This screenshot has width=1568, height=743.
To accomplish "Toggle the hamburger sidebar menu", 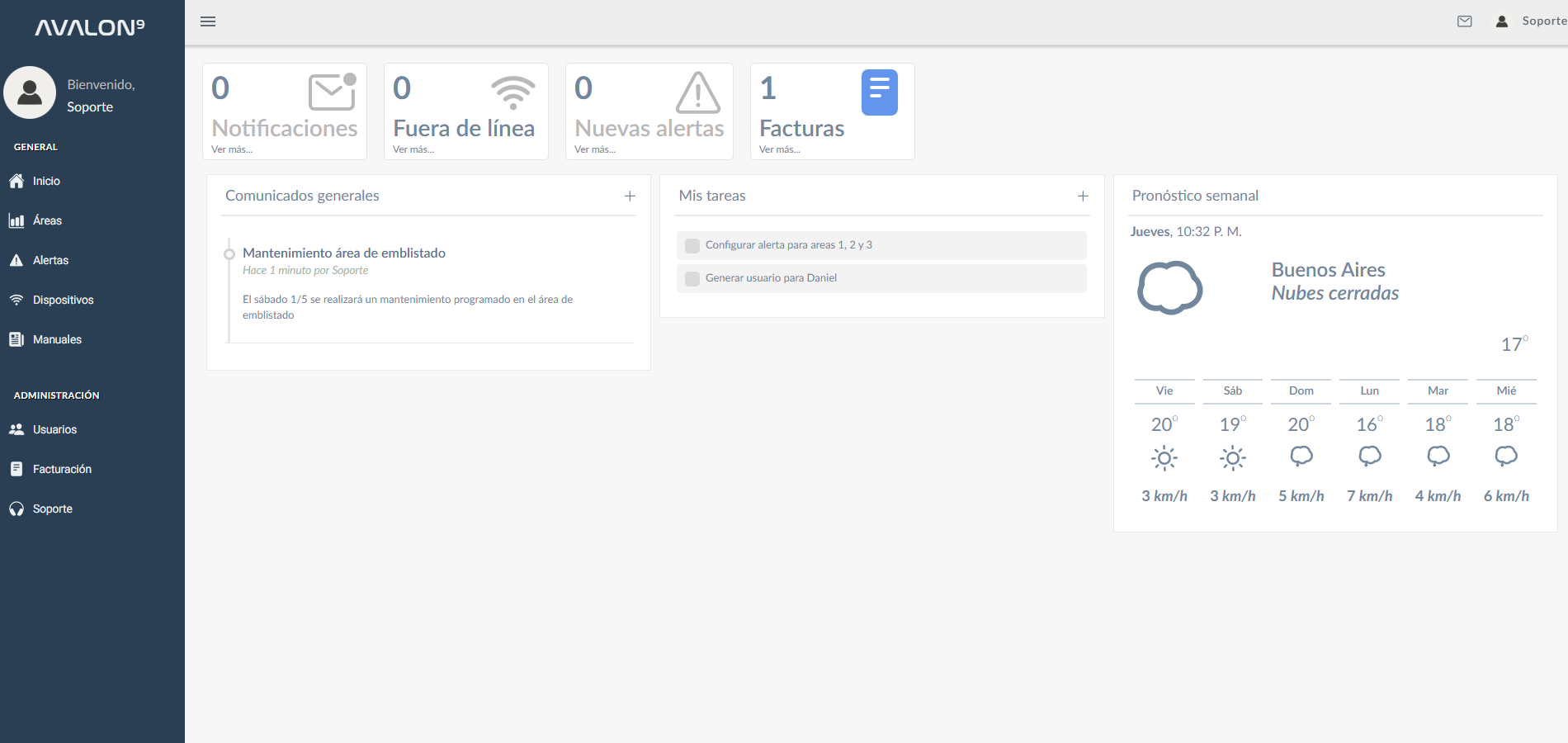I will 208,21.
